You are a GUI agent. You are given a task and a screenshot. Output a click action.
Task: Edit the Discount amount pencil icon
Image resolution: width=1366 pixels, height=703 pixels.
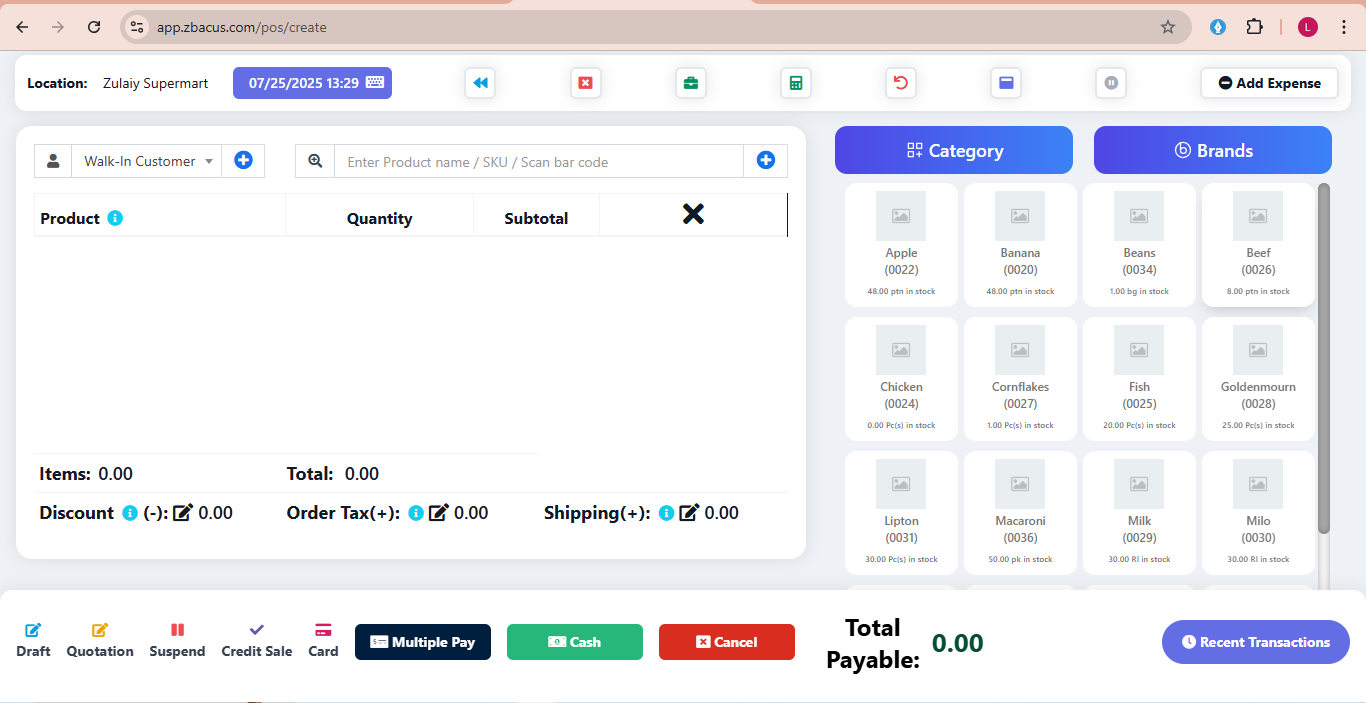coord(183,513)
